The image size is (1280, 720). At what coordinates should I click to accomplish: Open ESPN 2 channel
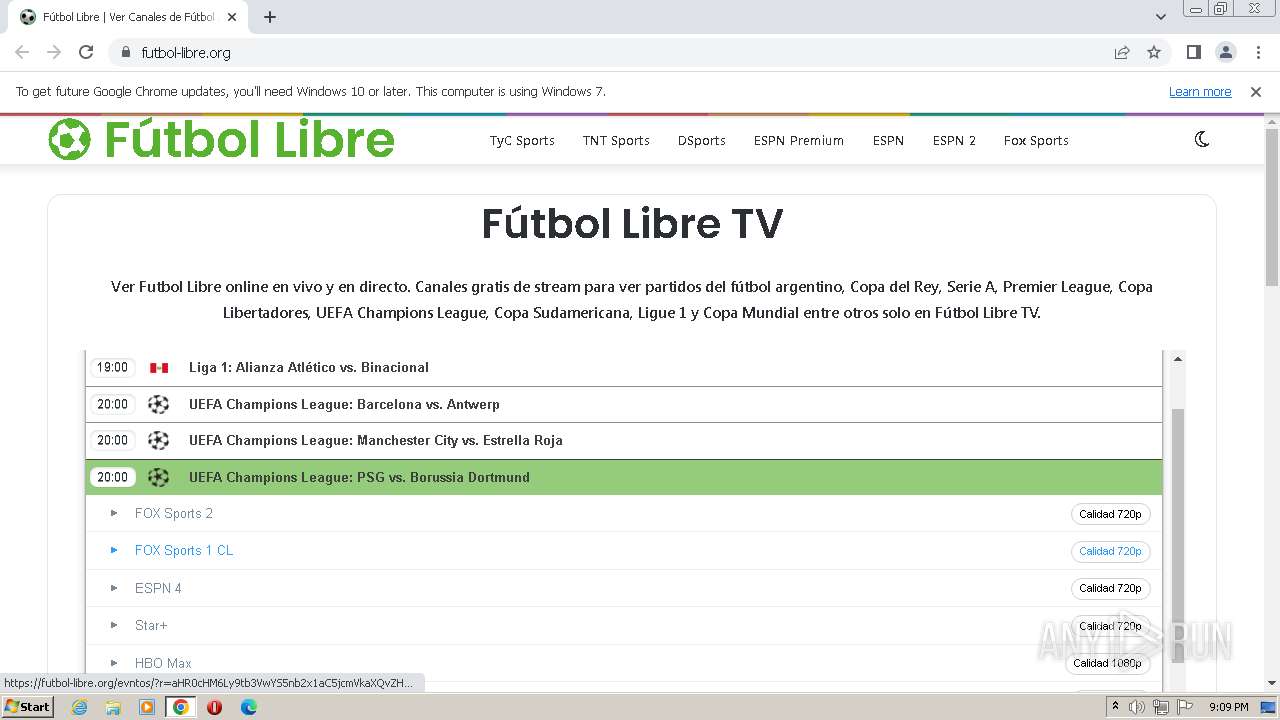click(x=954, y=140)
